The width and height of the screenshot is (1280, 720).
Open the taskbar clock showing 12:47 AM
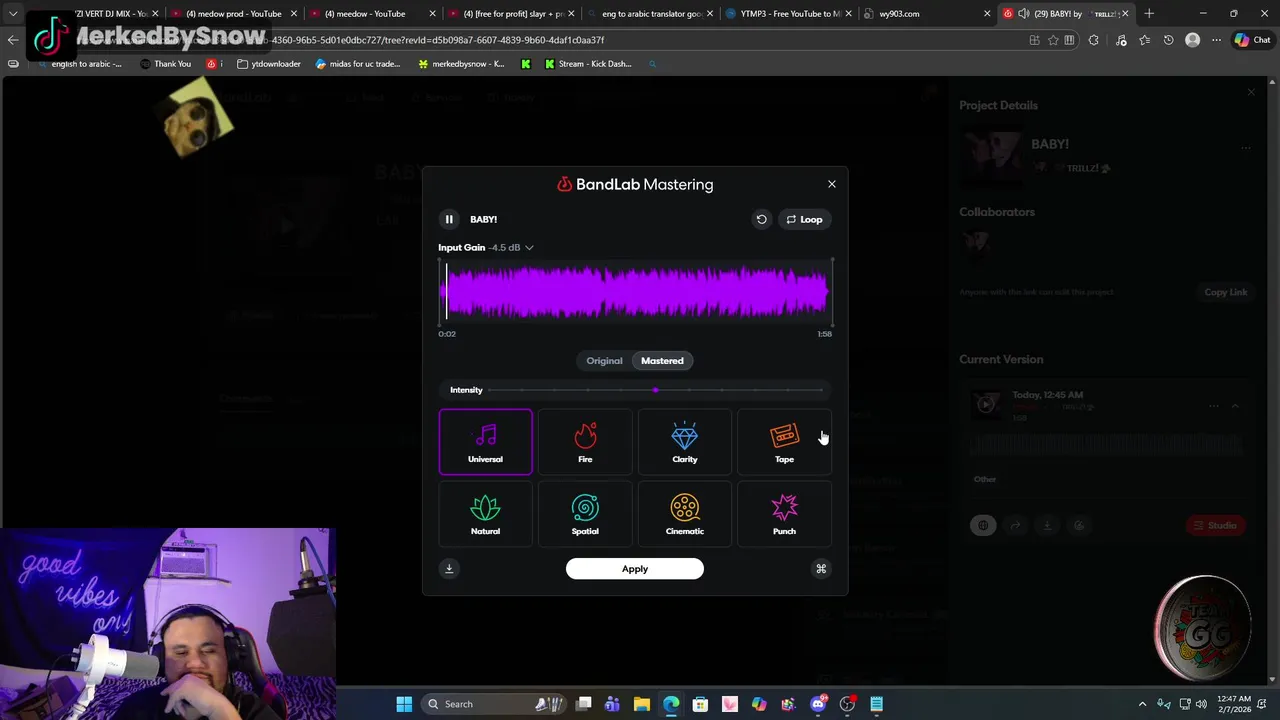1234,704
